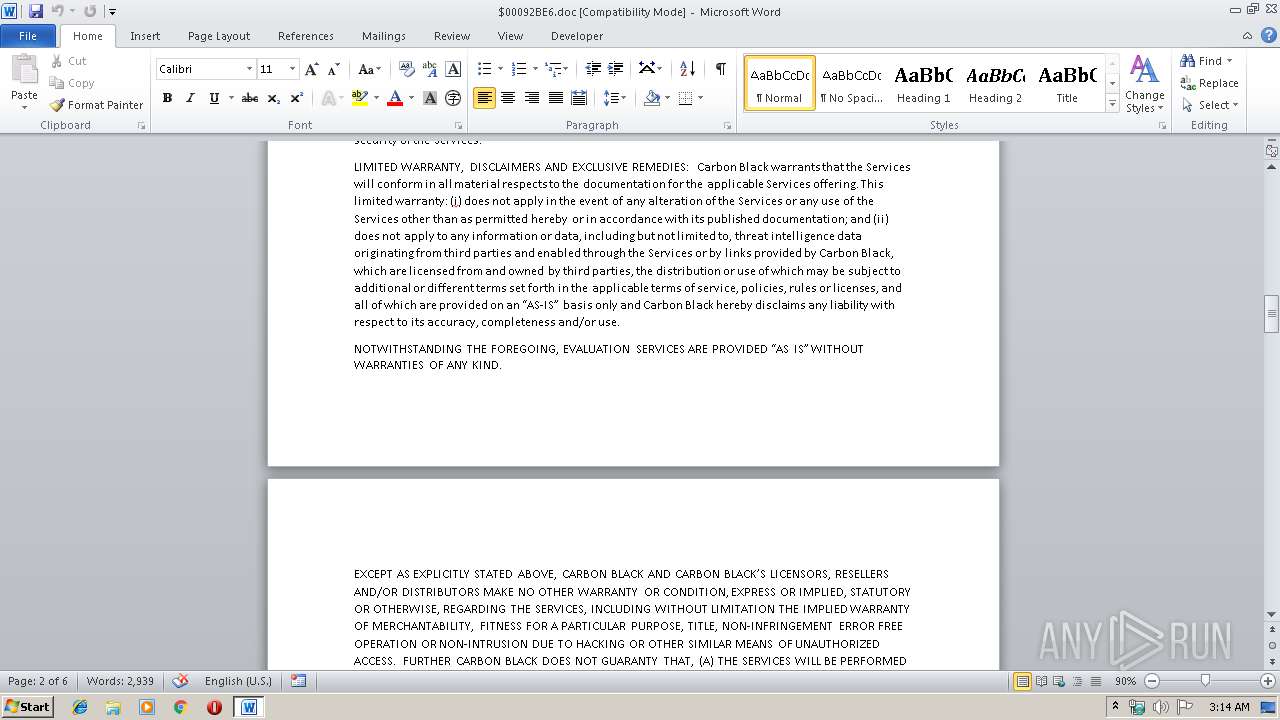This screenshot has height=720, width=1280.
Task: Open the font name dropdown
Action: coord(249,69)
